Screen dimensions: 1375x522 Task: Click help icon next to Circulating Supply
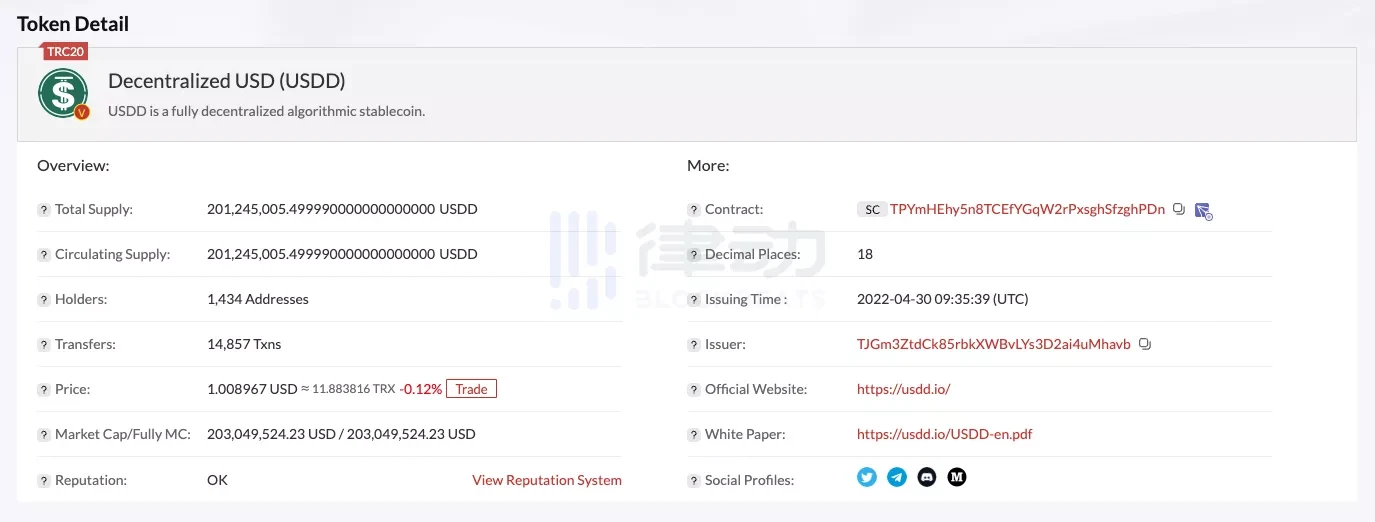click(x=44, y=255)
